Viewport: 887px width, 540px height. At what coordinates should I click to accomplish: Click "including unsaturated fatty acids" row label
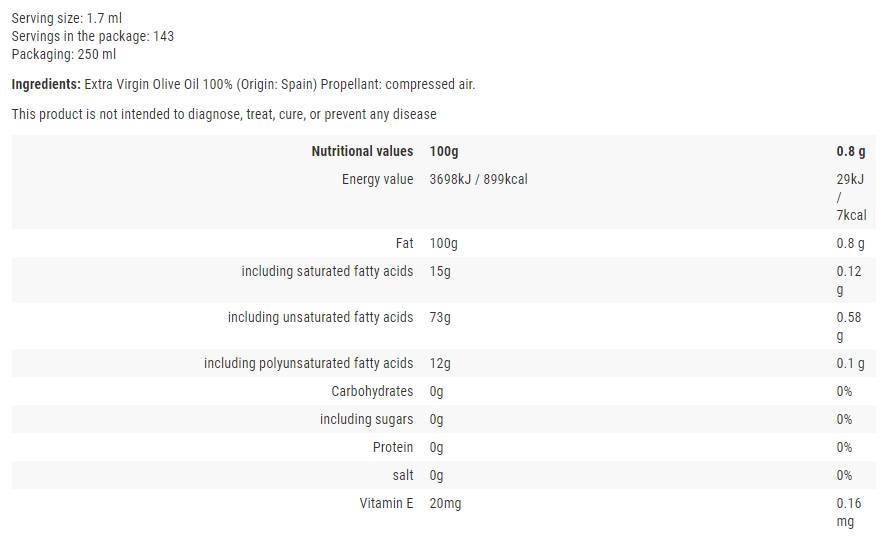[x=320, y=317]
